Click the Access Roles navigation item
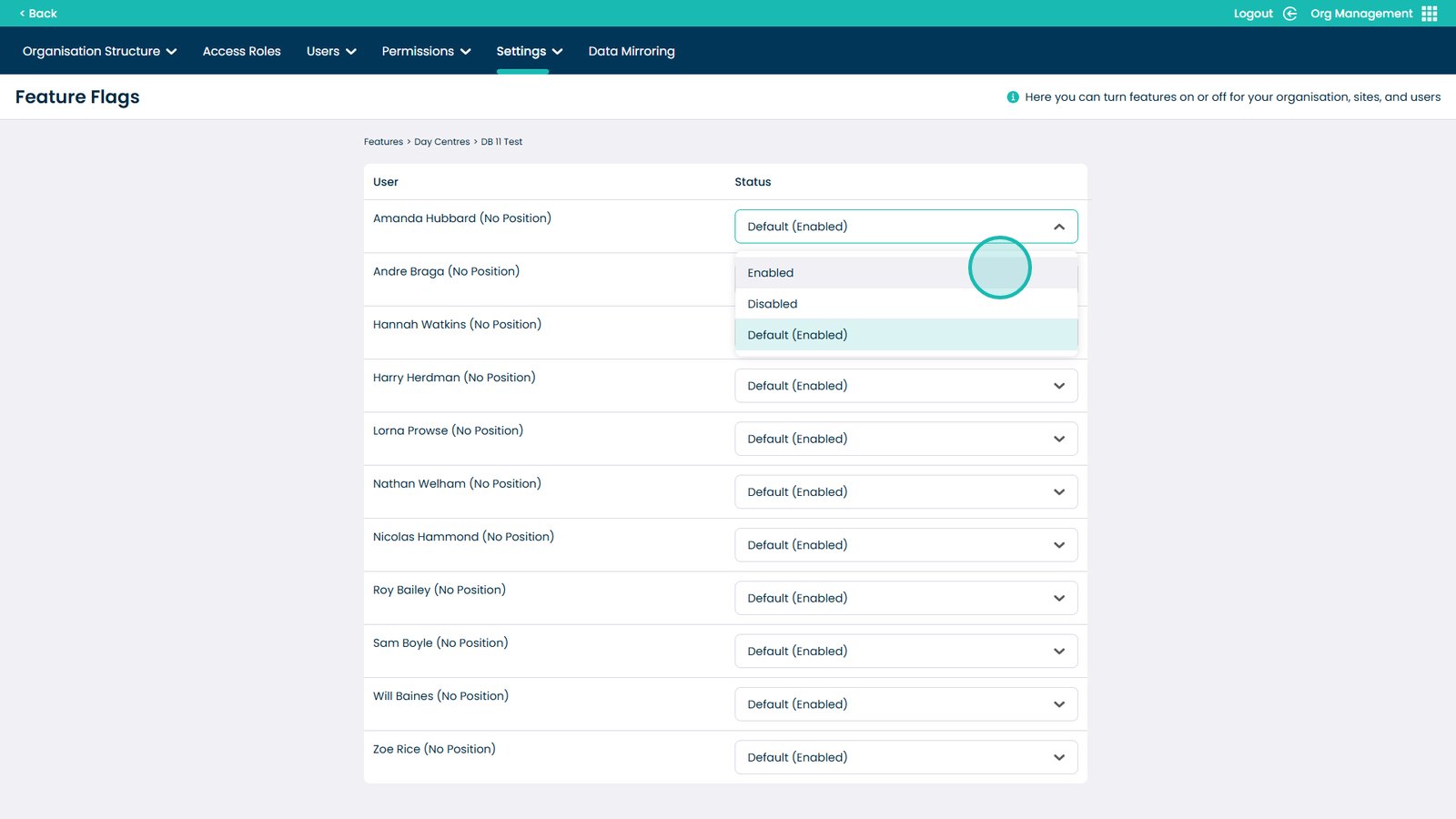The image size is (1456, 819). [x=241, y=51]
